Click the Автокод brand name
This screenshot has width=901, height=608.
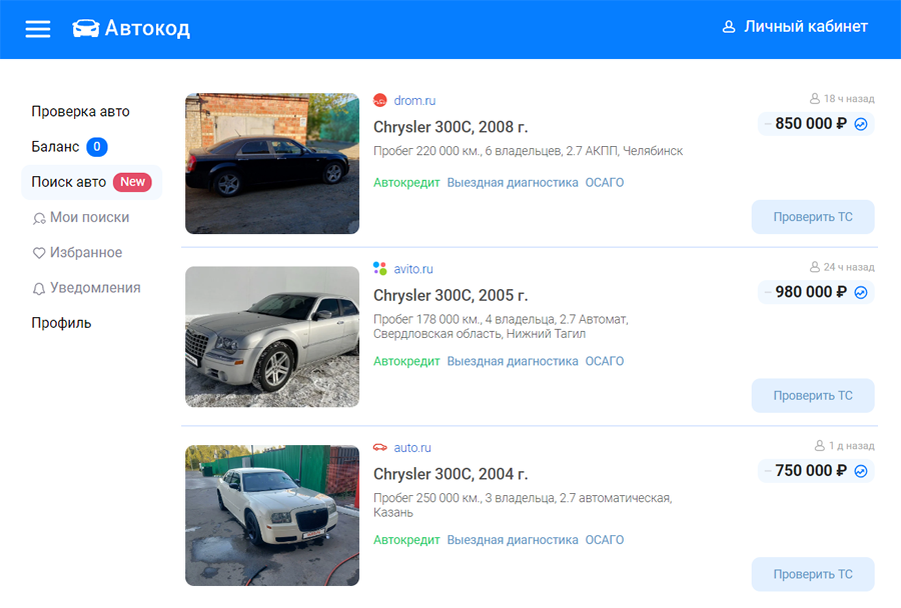click(x=147, y=28)
